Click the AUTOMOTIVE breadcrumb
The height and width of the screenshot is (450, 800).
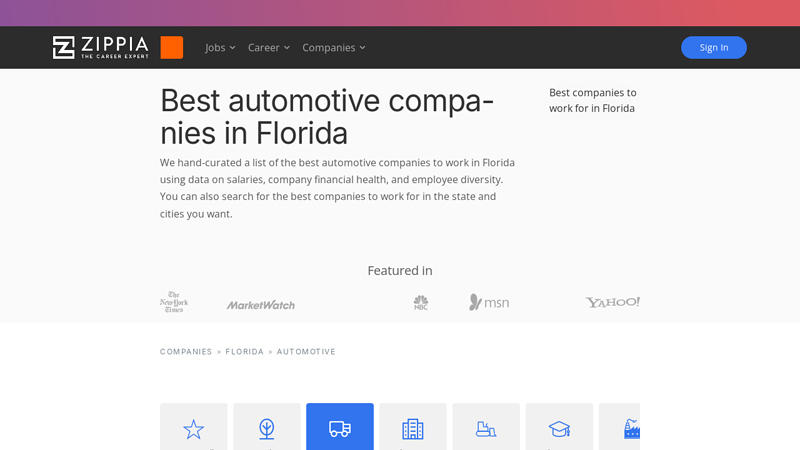pyautogui.click(x=306, y=352)
